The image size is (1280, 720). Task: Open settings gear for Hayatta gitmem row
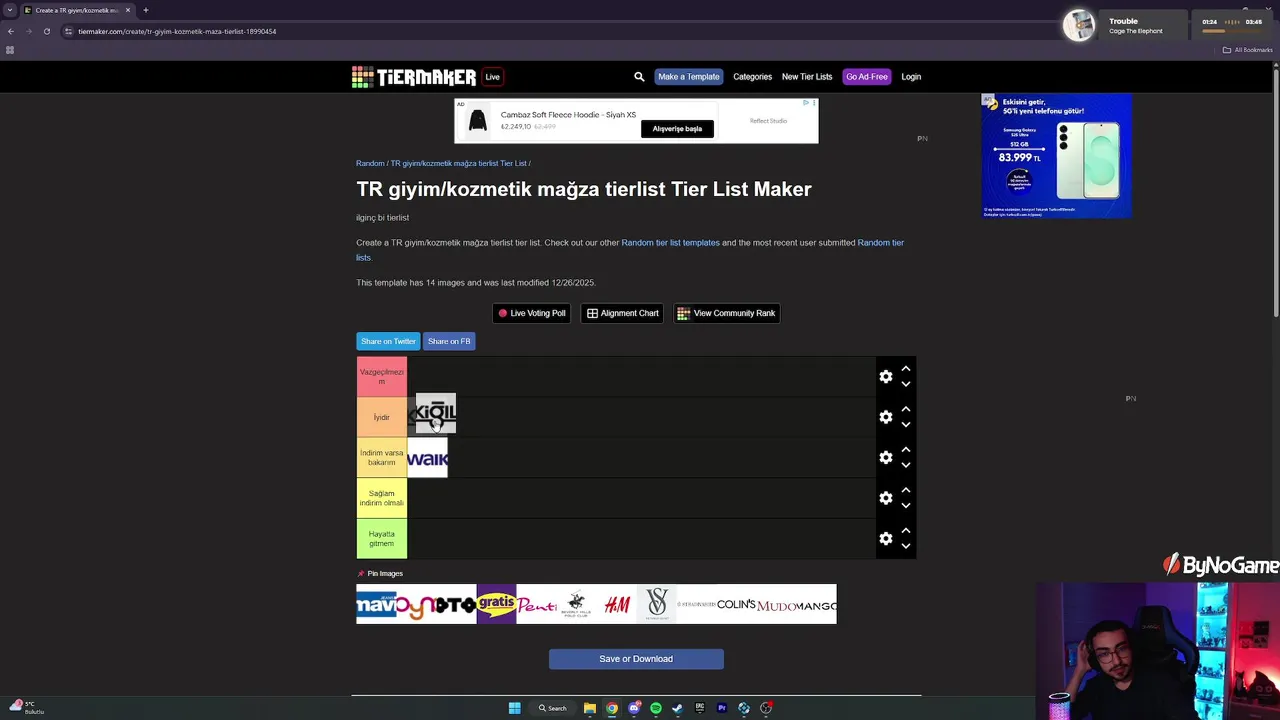886,538
